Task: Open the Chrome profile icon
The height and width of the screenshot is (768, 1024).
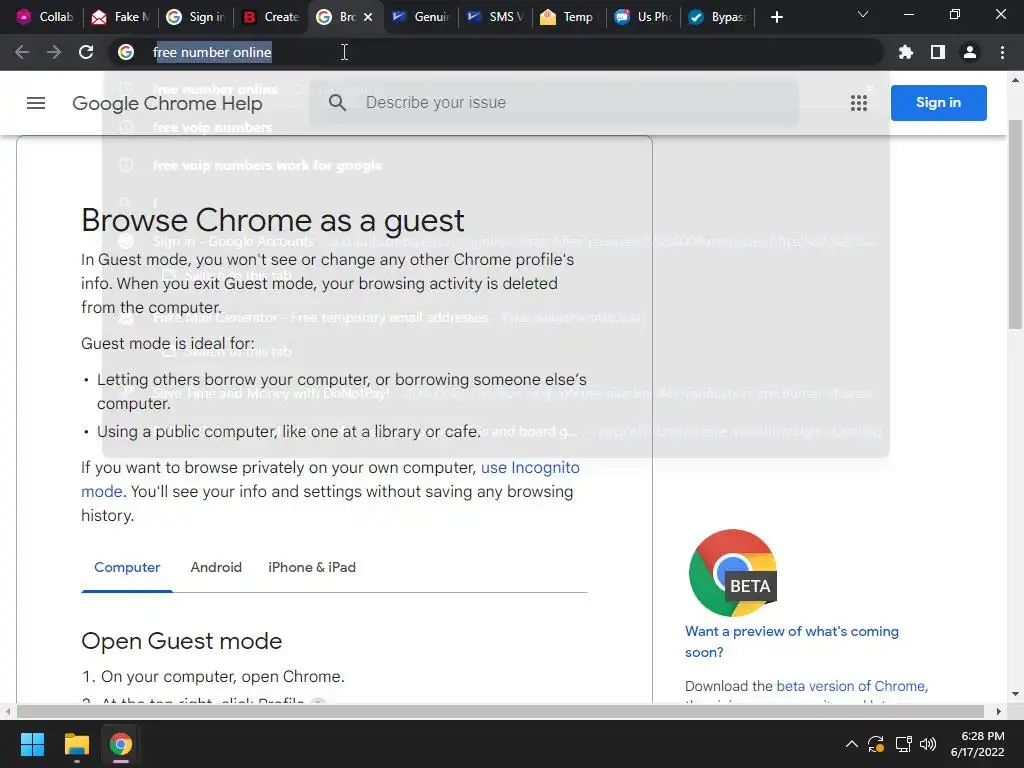Action: [x=970, y=52]
